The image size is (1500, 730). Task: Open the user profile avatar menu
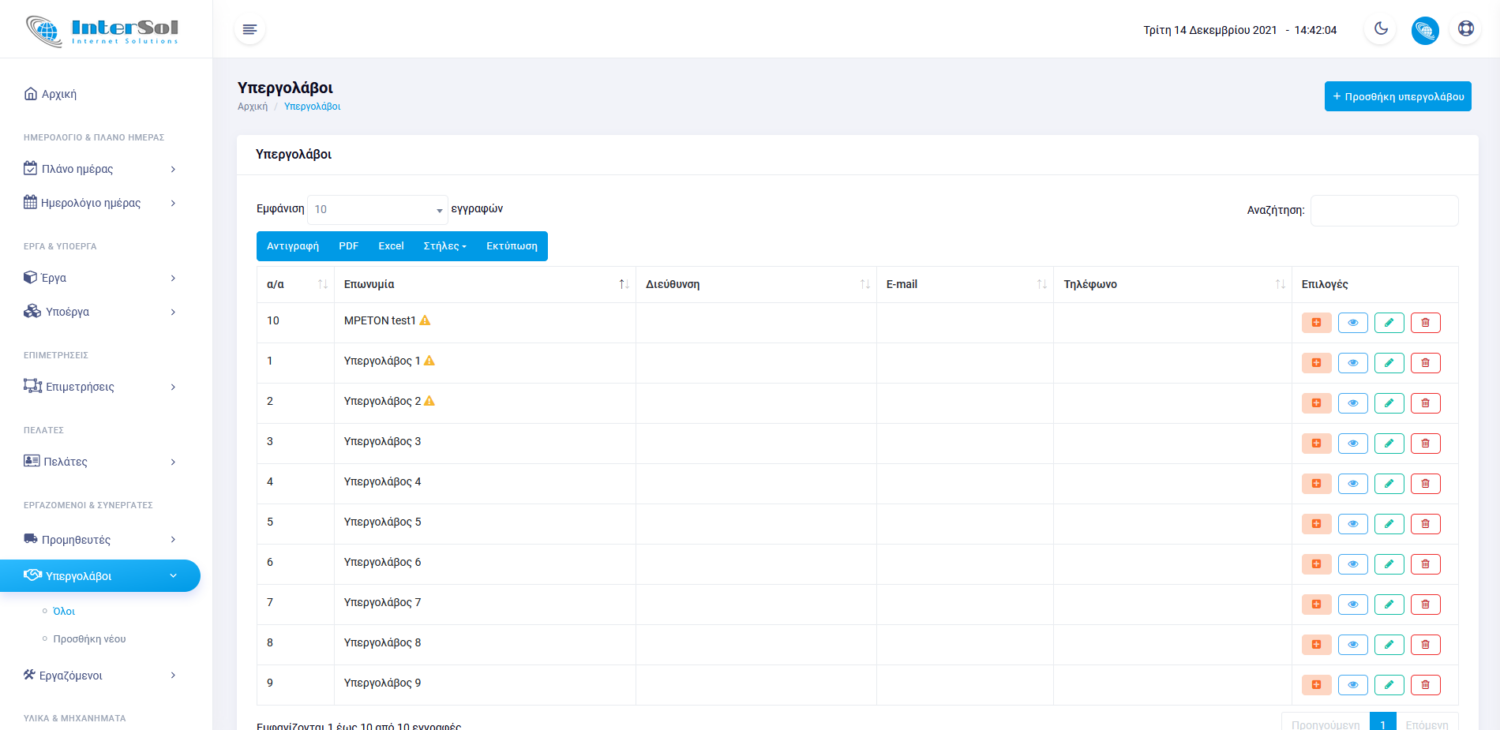click(x=1425, y=30)
